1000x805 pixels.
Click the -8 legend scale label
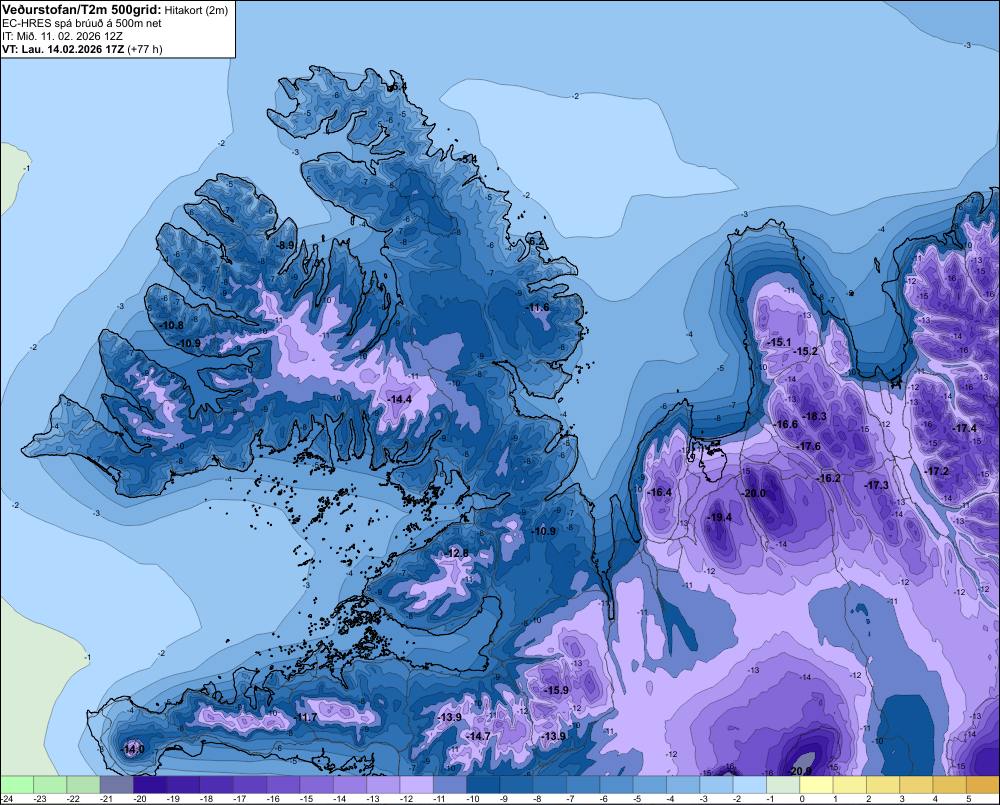tap(538, 799)
